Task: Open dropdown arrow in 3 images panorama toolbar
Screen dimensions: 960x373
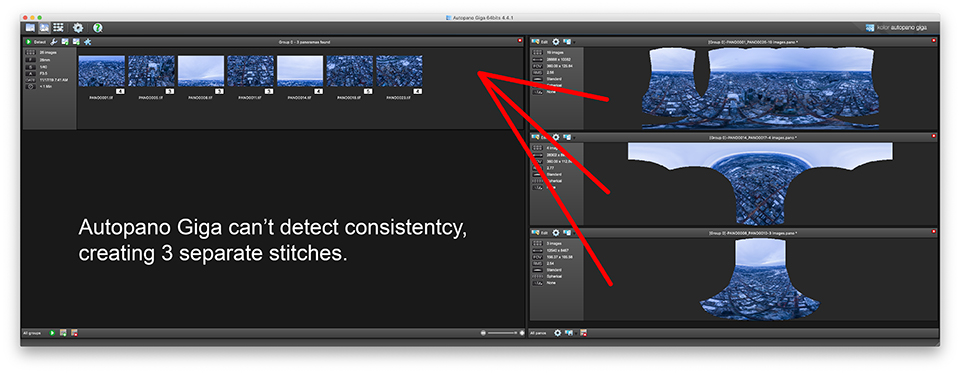Action: (573, 233)
